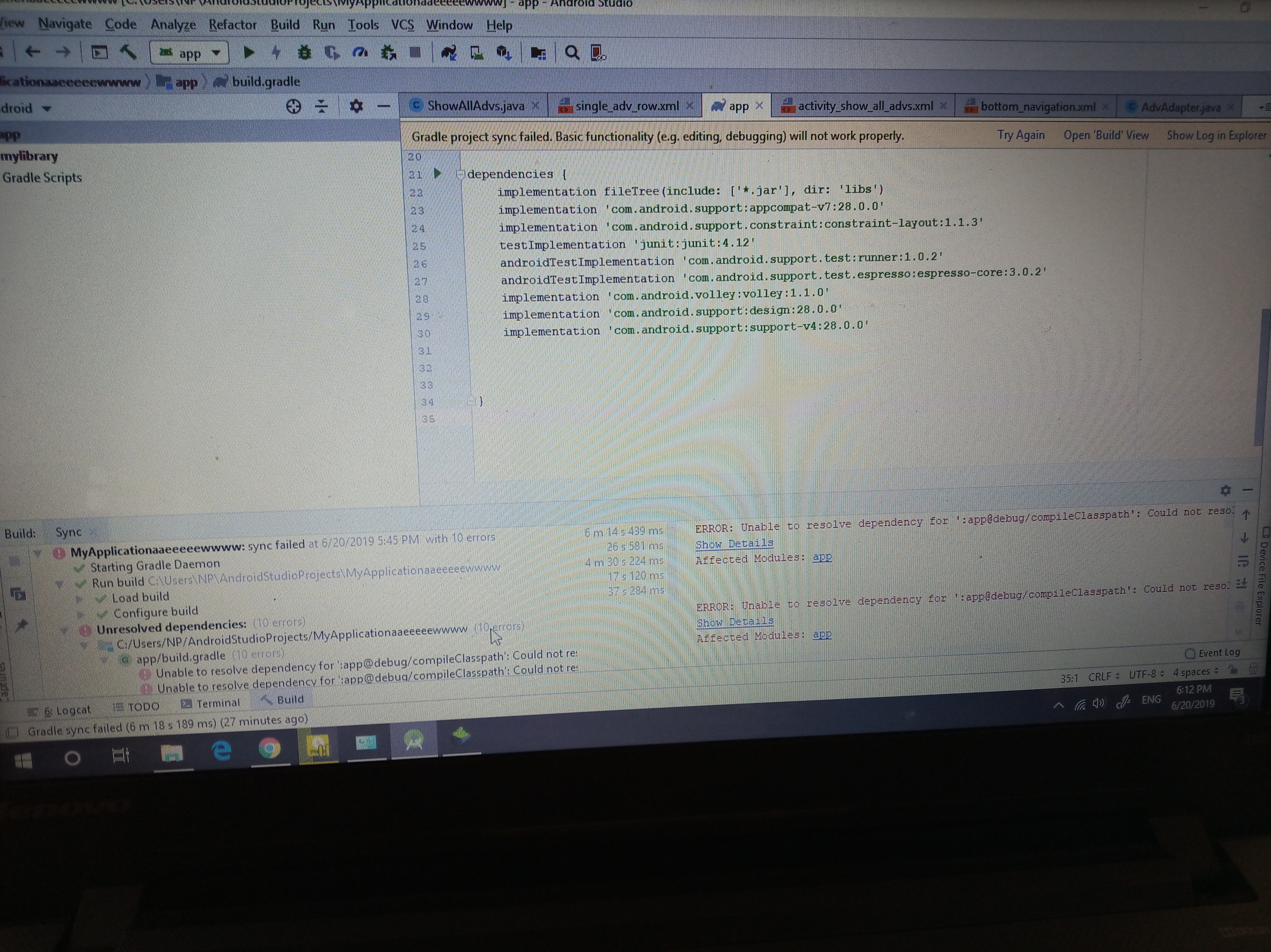This screenshot has height=952, width=1271.
Task: Open the Profile app gauge icon
Action: point(360,53)
